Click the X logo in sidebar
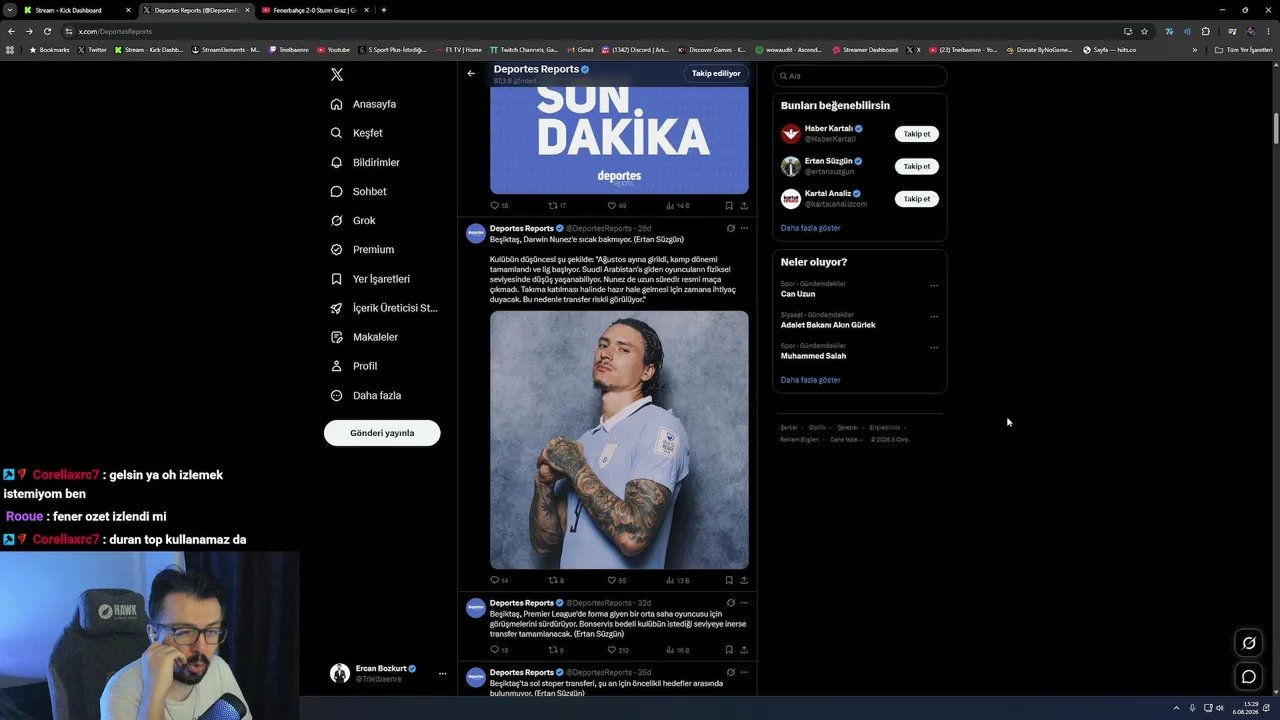Viewport: 1280px width, 720px height. 337,75
